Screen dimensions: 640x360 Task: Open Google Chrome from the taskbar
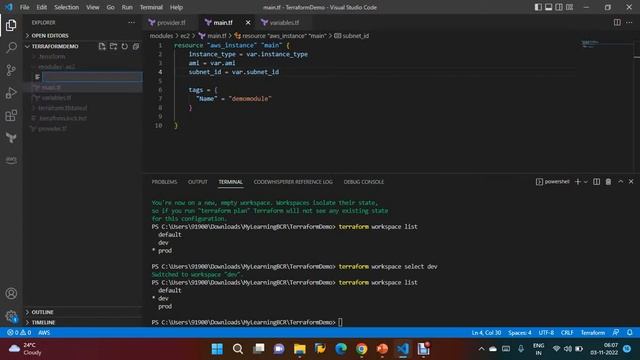(361, 349)
